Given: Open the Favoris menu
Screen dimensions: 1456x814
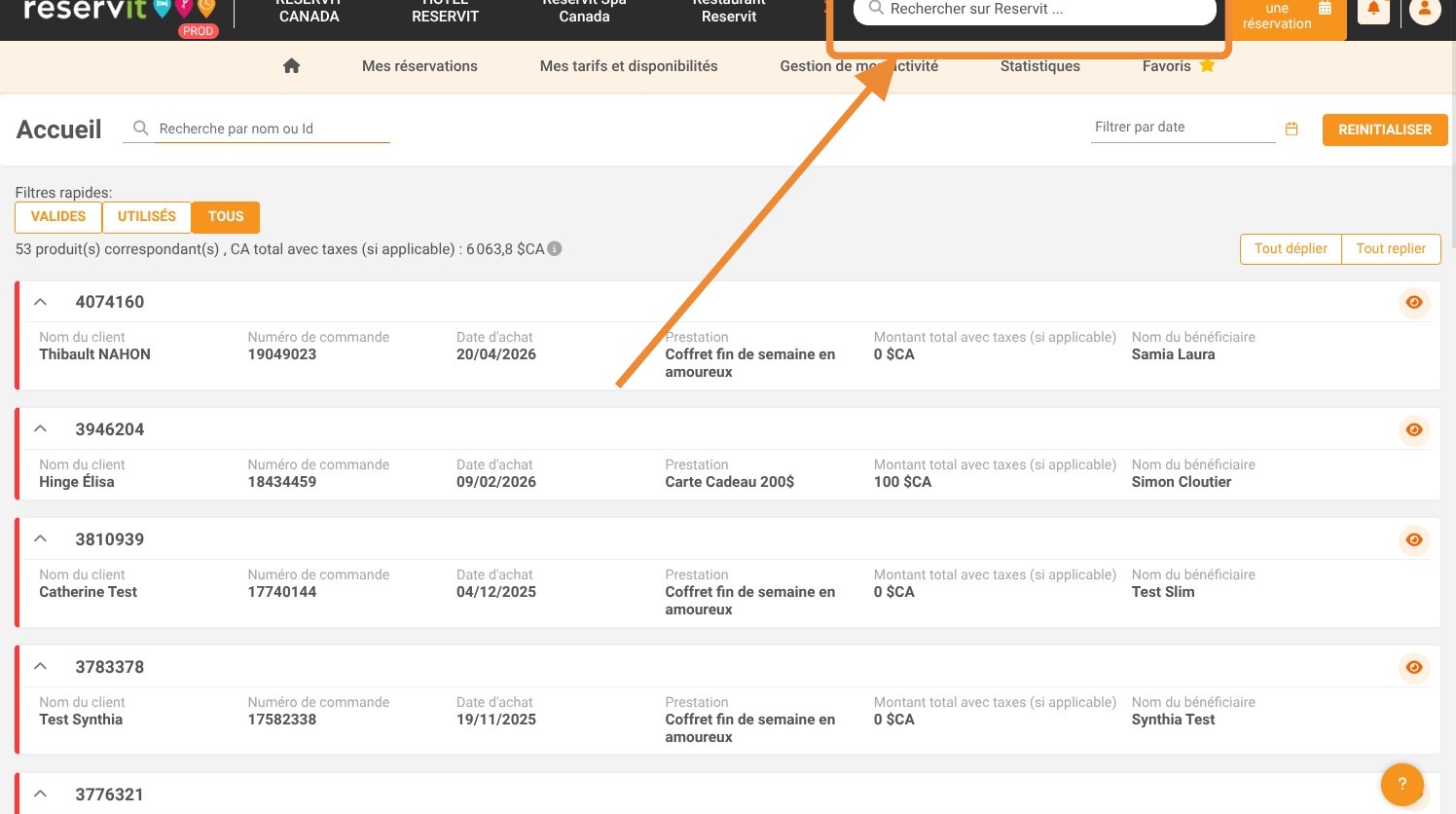Looking at the screenshot, I should click(1167, 66).
